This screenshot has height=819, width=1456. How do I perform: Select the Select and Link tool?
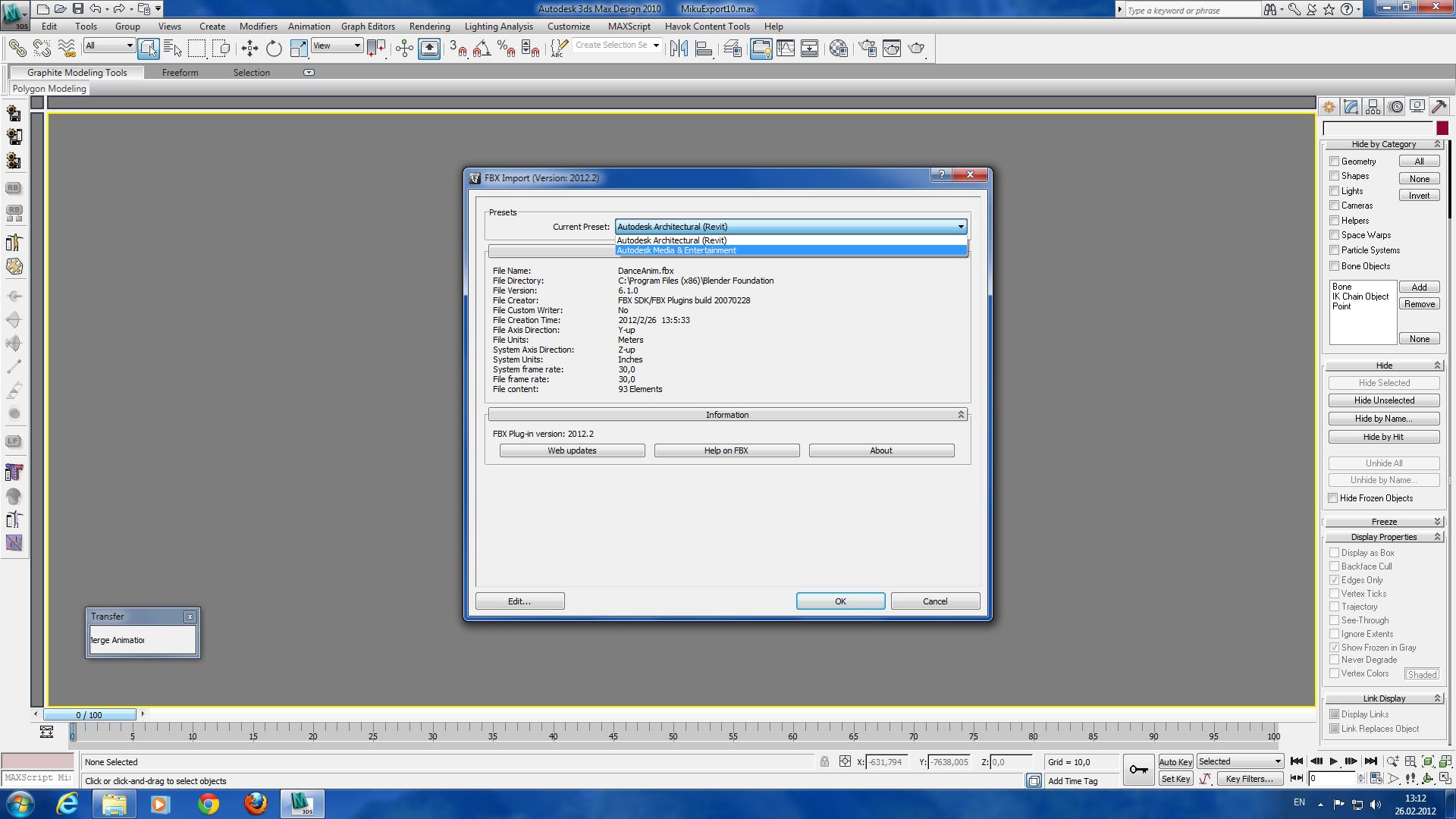pyautogui.click(x=17, y=49)
